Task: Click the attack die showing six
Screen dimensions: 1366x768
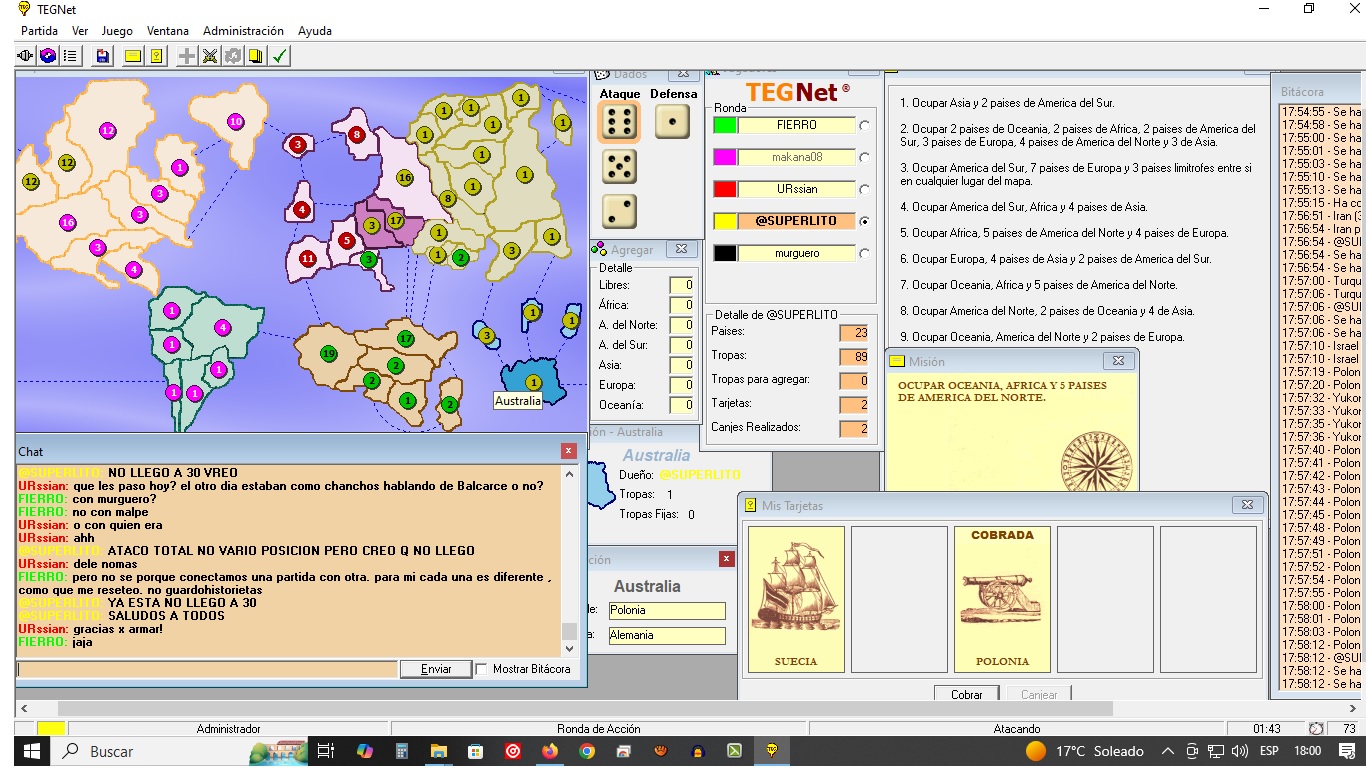Action: (x=619, y=122)
